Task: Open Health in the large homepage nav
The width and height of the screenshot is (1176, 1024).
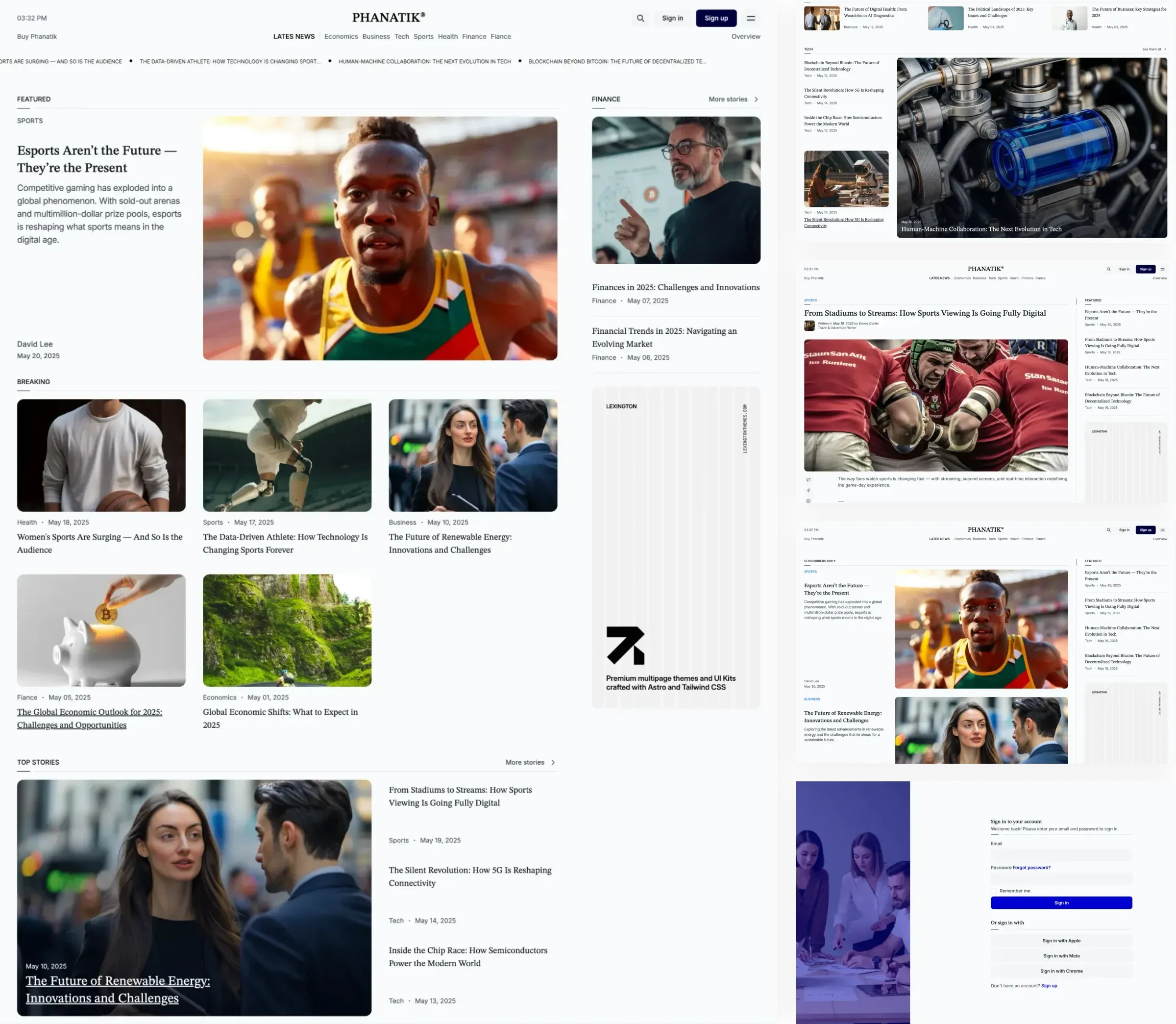Action: [x=448, y=37]
